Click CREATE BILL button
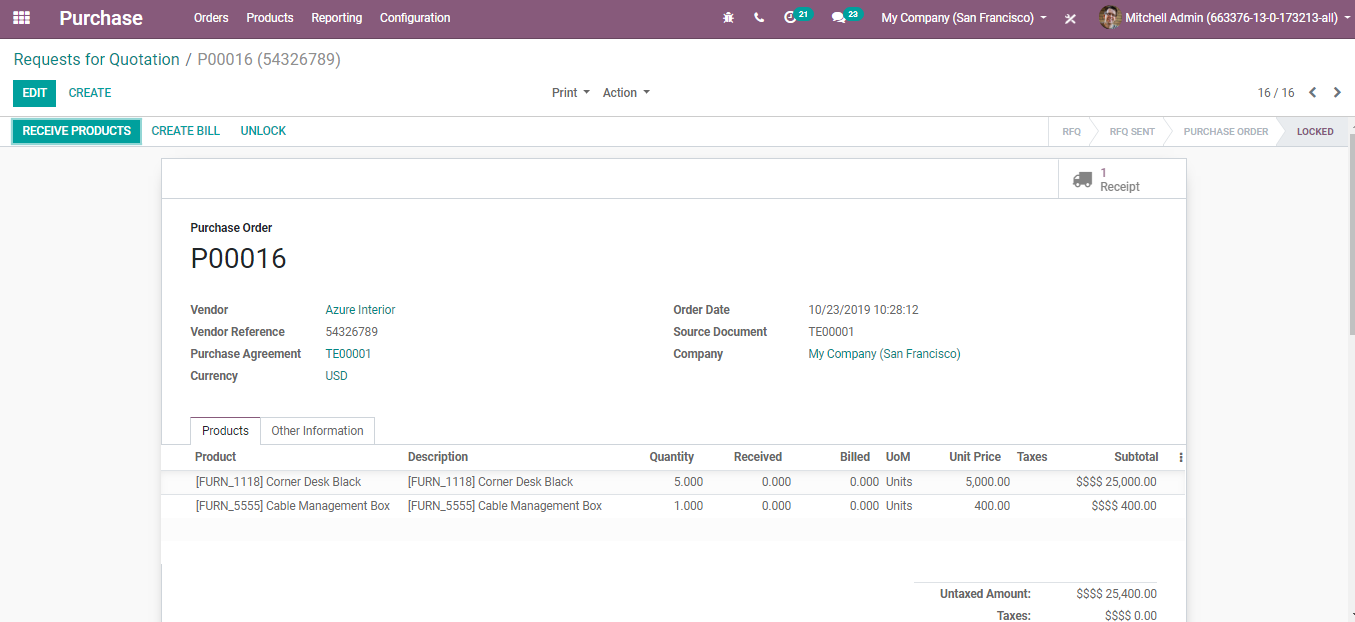 [x=186, y=131]
